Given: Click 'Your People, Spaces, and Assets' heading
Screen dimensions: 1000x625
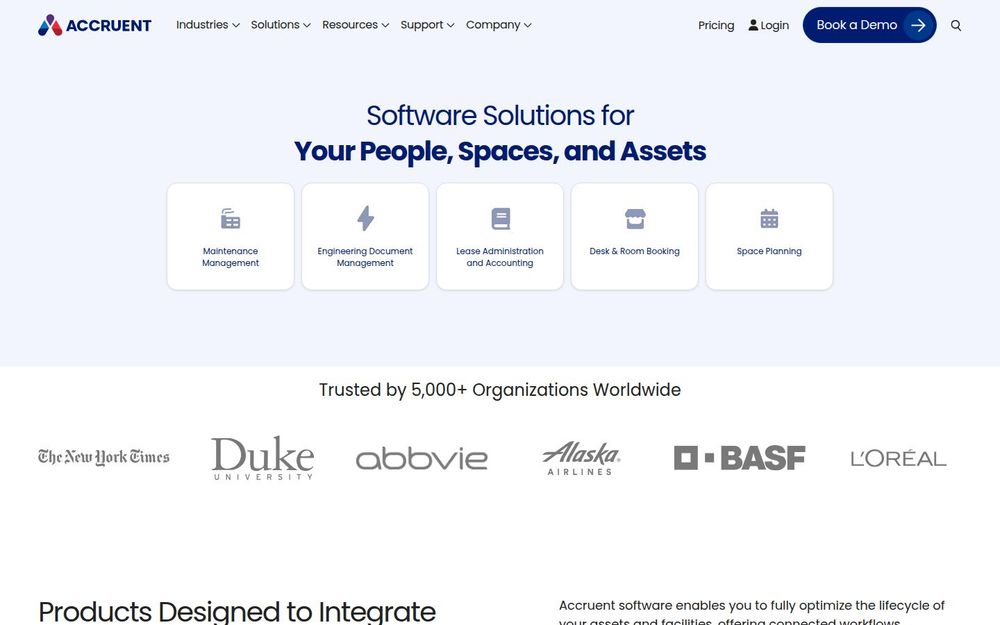Looking at the screenshot, I should (500, 151).
